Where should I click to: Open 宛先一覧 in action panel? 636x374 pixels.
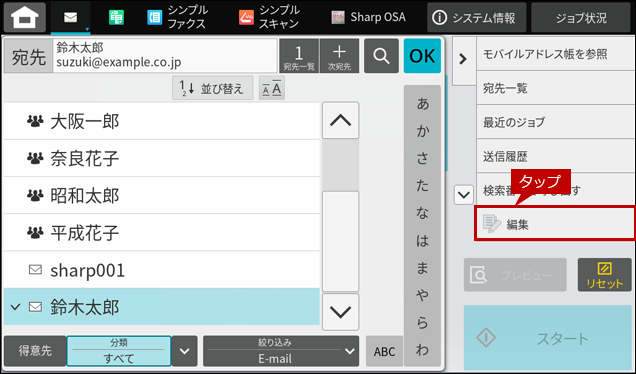(556, 88)
